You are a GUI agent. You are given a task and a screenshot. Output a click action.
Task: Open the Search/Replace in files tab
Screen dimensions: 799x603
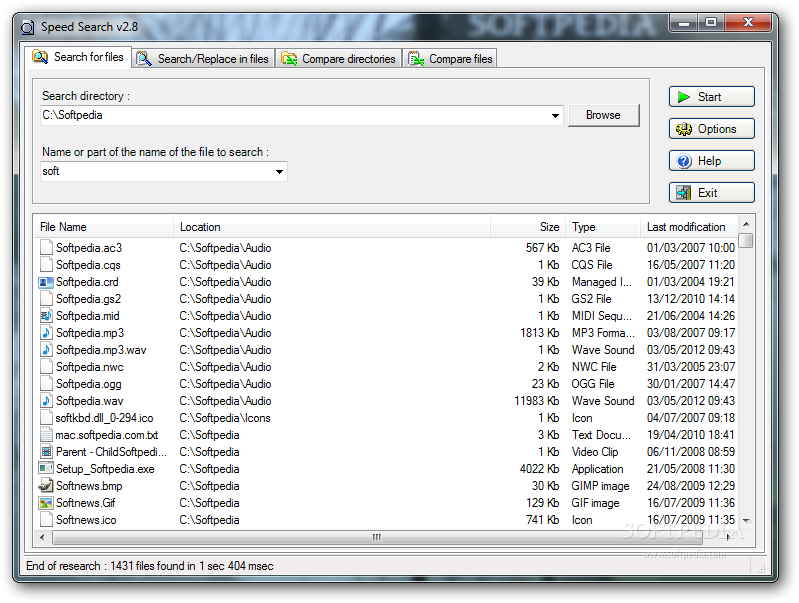click(x=204, y=59)
